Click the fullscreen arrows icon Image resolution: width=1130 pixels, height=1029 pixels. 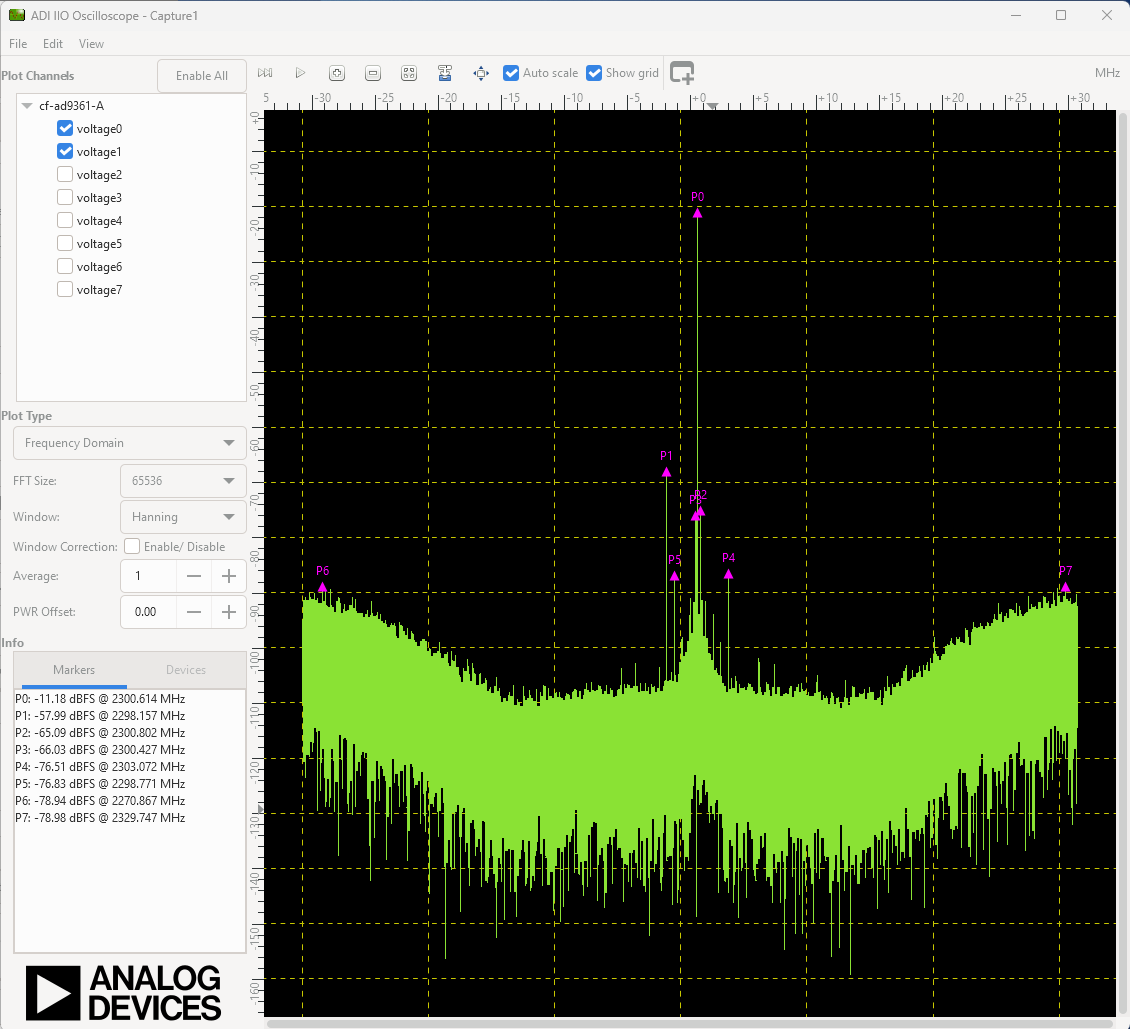point(481,73)
